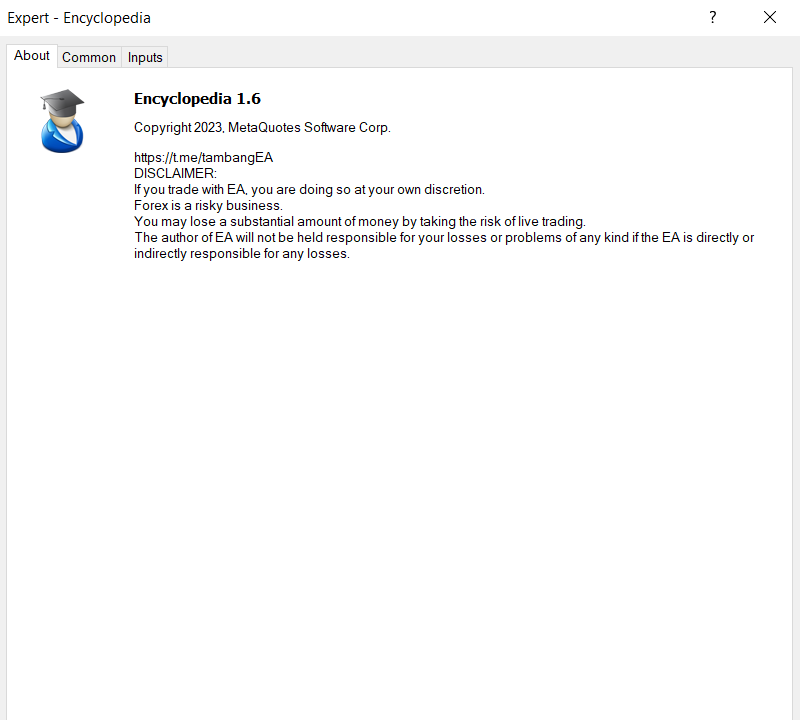The image size is (800, 720).
Task: Click the Copyright 2023 MetaQuotes text
Action: pos(262,128)
